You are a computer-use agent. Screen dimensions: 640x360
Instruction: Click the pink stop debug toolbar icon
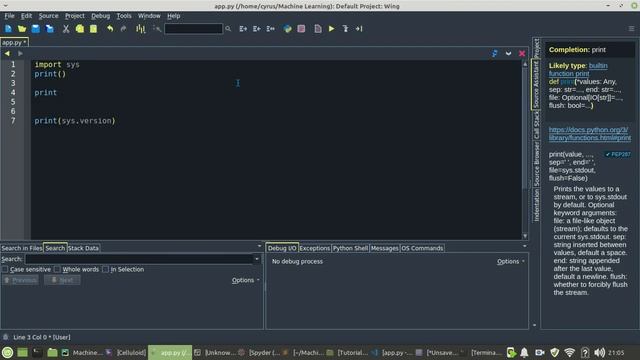[x=301, y=29]
